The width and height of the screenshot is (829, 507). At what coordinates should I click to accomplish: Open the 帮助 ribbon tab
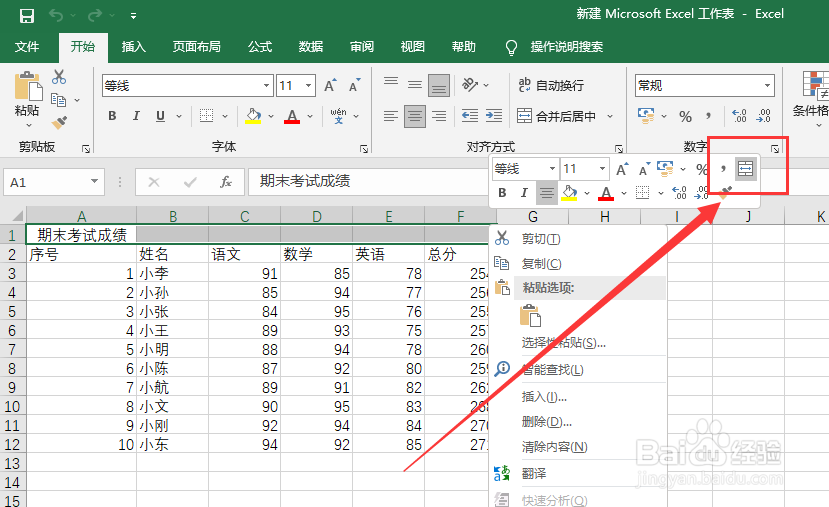(463, 47)
